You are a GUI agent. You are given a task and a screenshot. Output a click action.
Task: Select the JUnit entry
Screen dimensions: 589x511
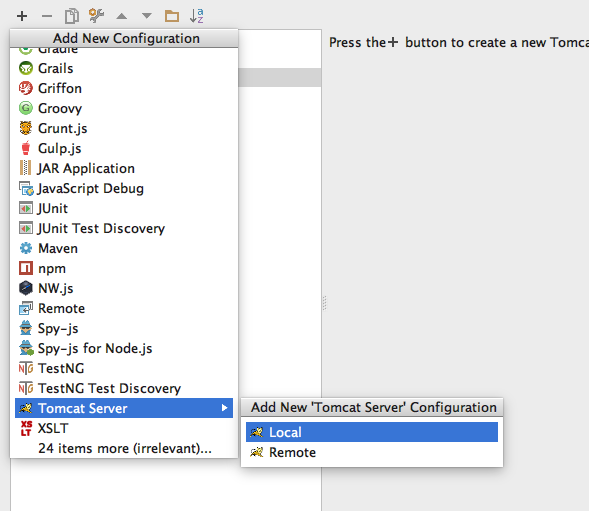click(124, 208)
